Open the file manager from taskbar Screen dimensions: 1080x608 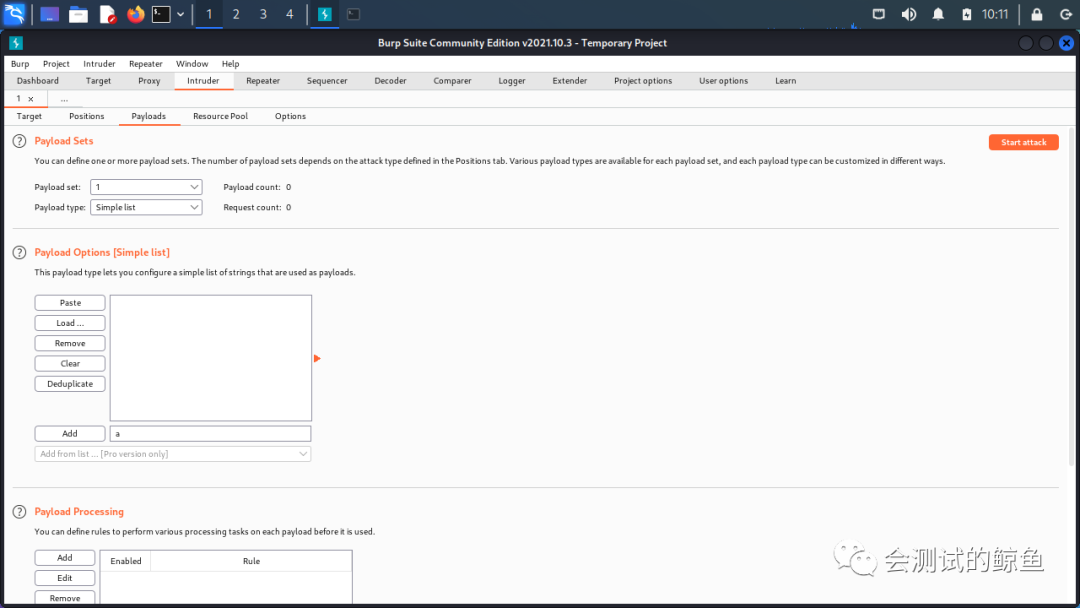[79, 14]
